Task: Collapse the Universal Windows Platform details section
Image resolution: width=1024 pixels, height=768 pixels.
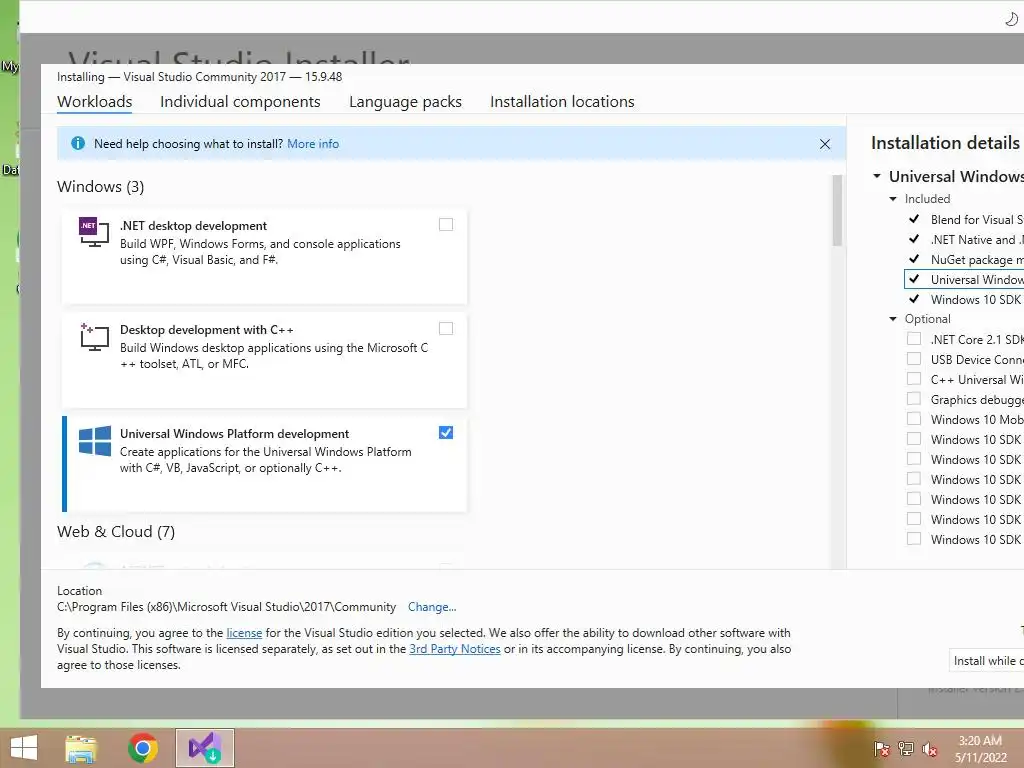Action: click(877, 176)
